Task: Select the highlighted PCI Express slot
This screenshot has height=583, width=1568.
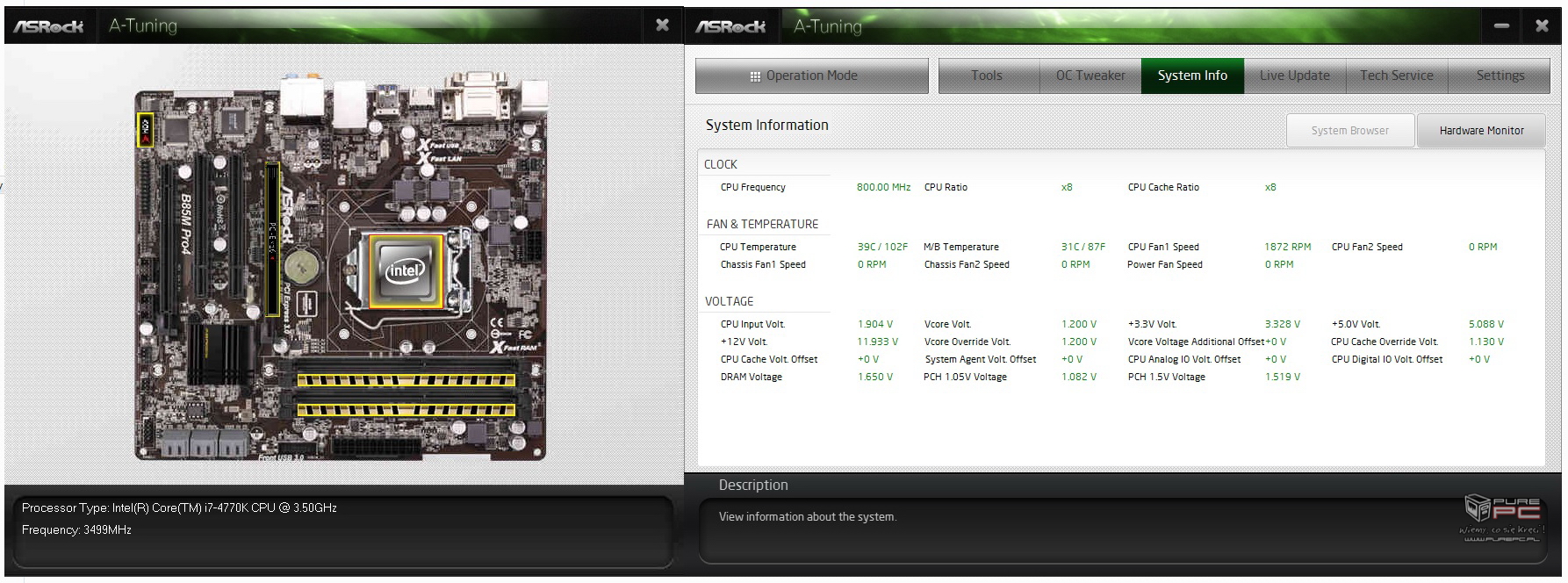Action: (272, 239)
